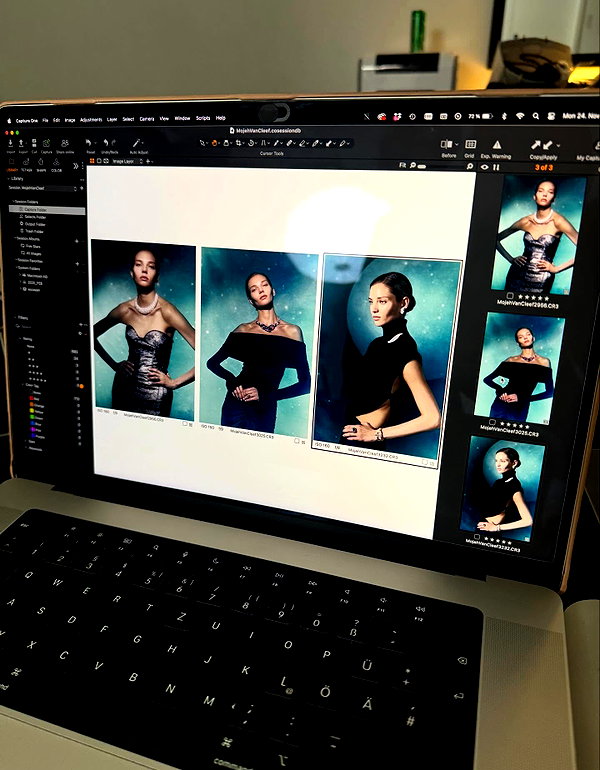Click the Reset adjustments icon

[89, 143]
